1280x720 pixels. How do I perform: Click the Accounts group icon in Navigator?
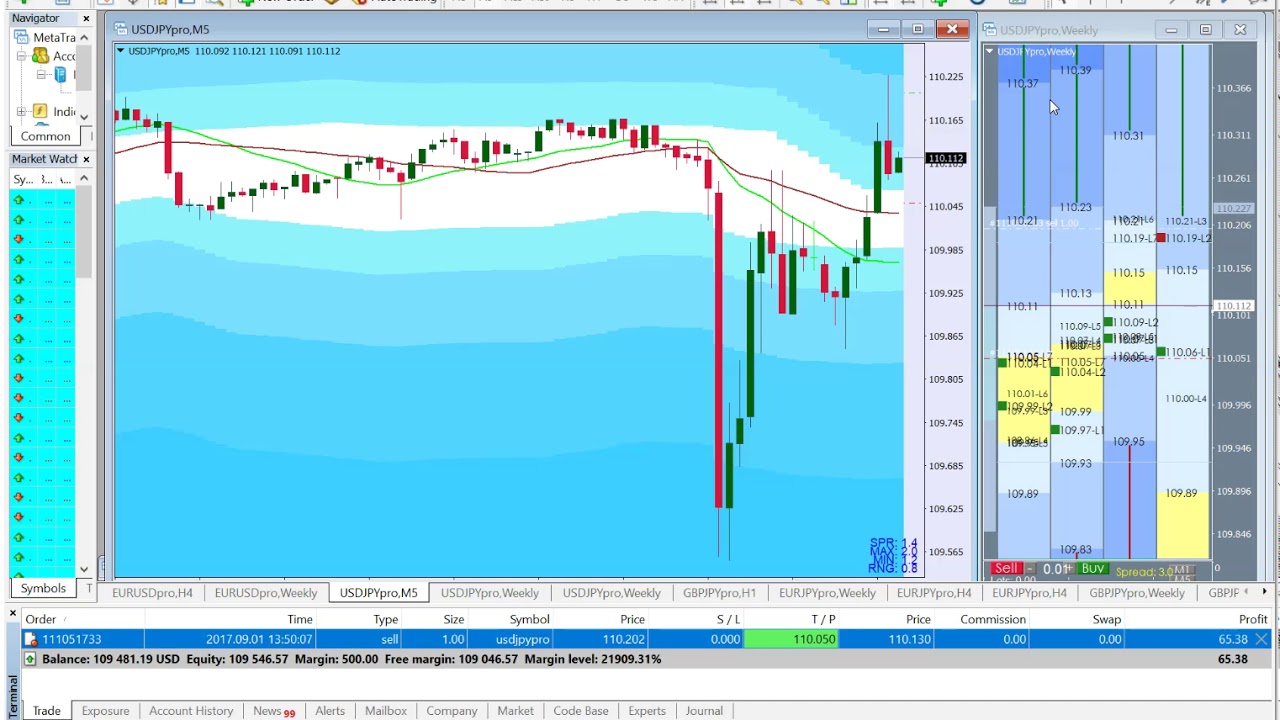pos(40,56)
